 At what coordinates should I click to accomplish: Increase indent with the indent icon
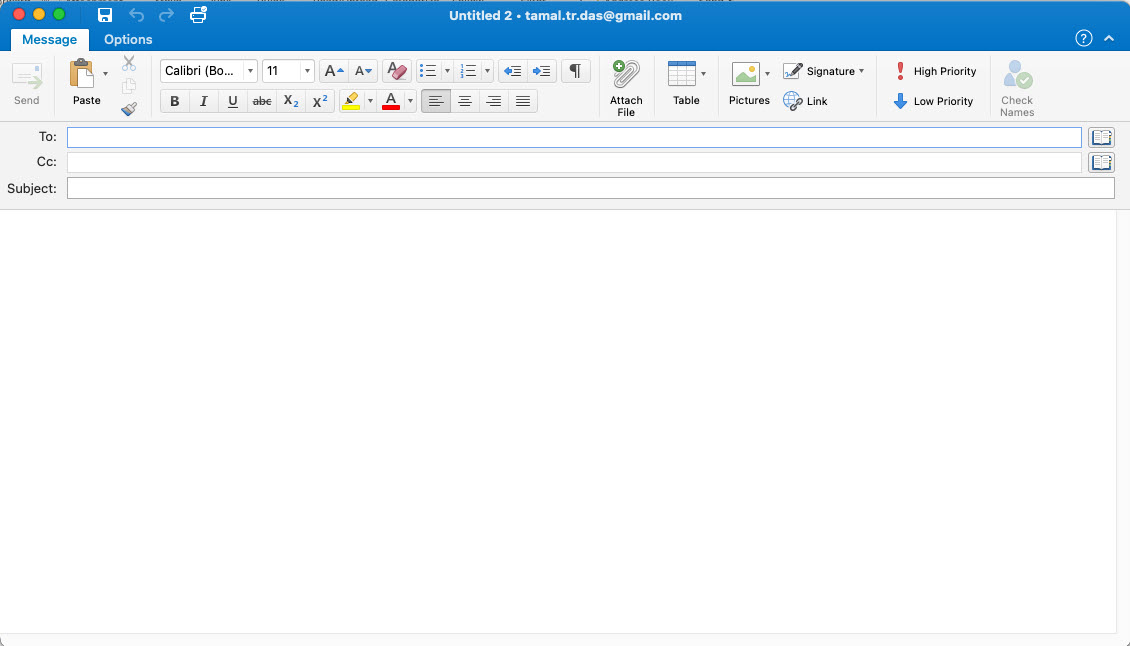pos(542,71)
